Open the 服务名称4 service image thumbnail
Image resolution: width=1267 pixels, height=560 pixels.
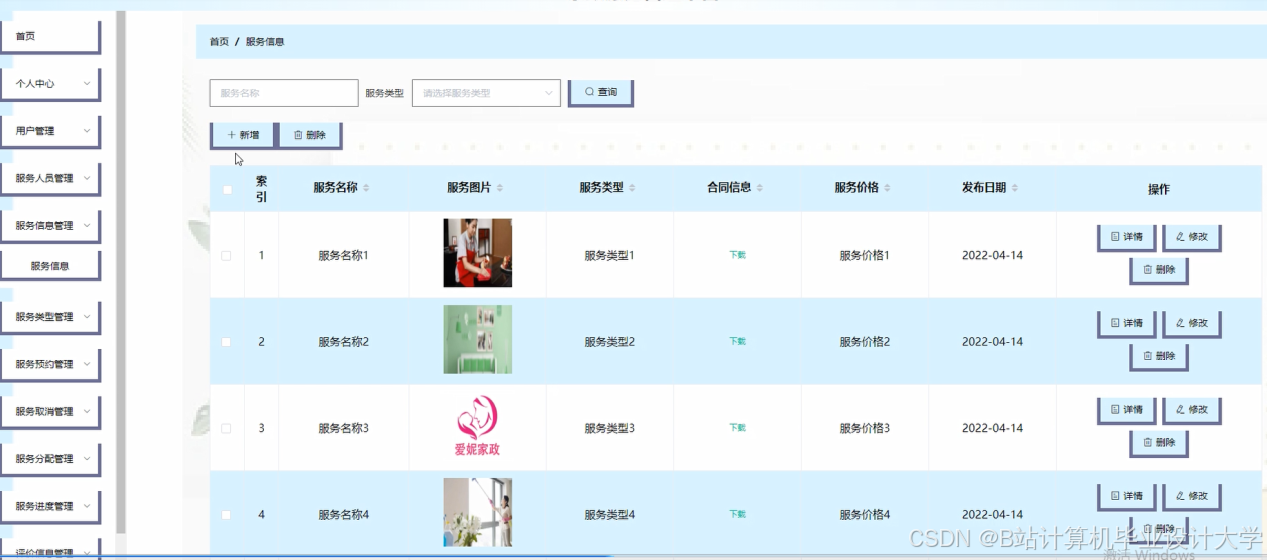tap(478, 512)
